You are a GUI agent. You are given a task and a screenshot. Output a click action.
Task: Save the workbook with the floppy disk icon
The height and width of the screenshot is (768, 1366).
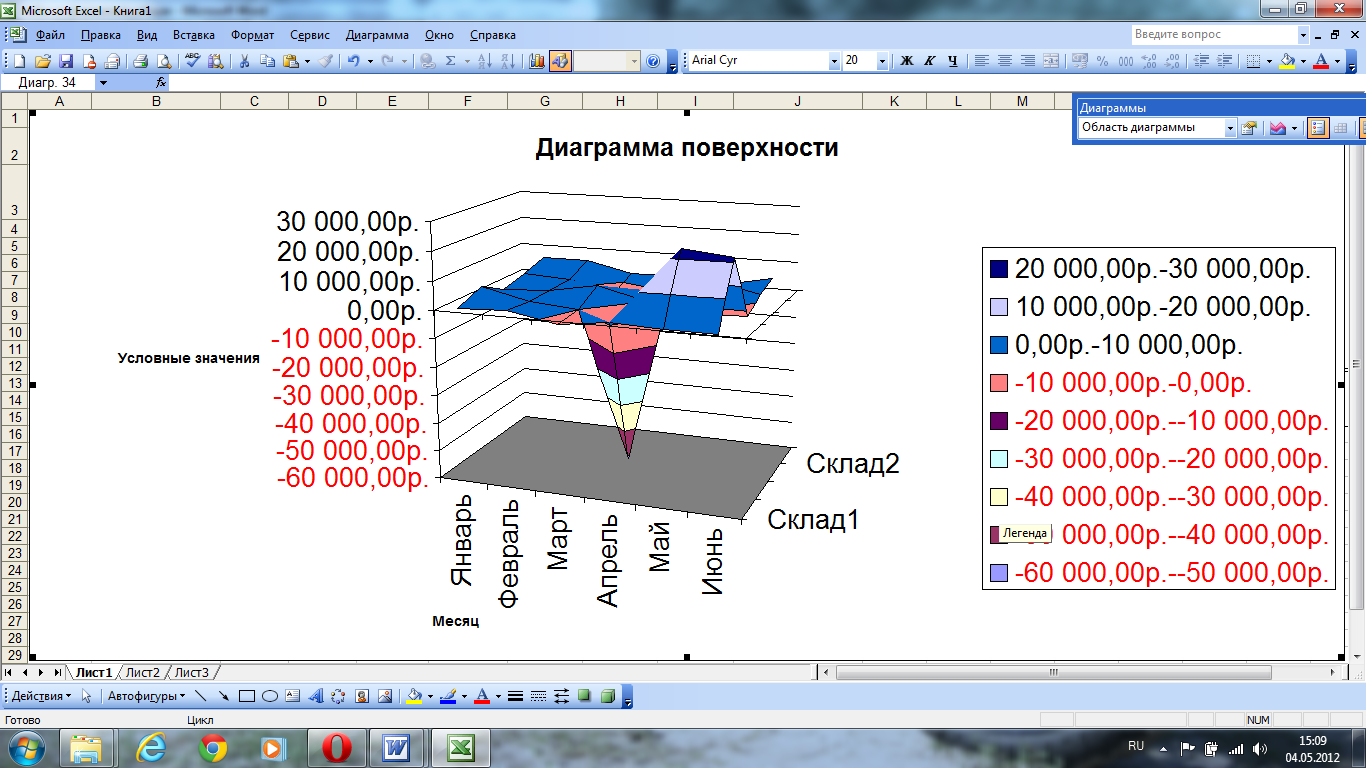pyautogui.click(x=66, y=61)
